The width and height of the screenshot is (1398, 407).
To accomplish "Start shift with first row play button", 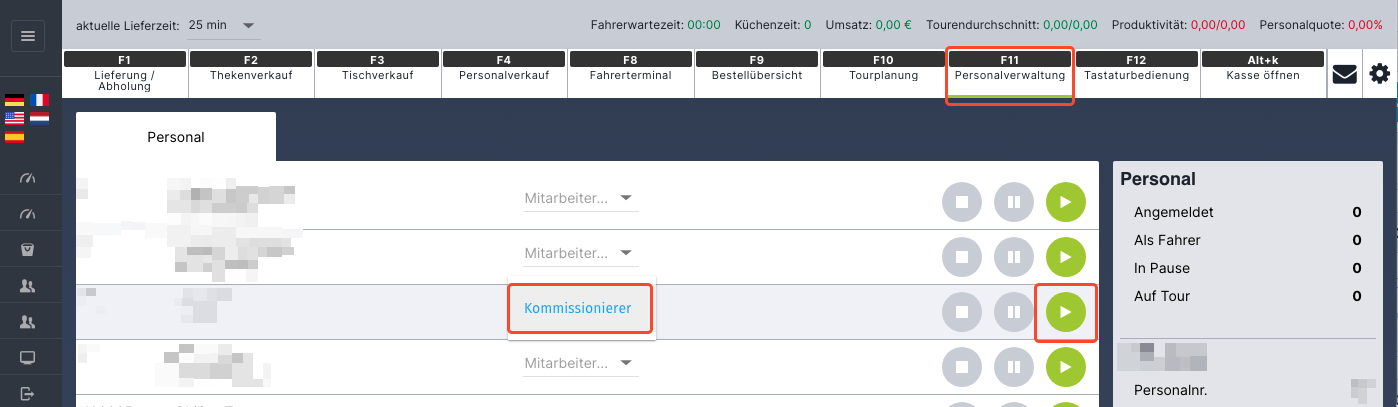I will coord(1065,202).
